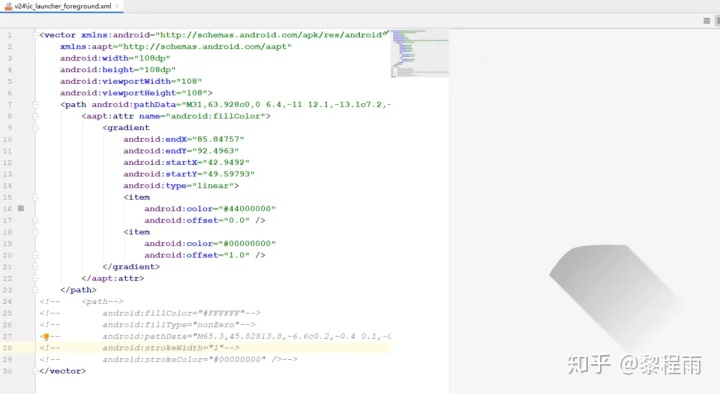Click the closing </vector> tag text
This screenshot has width=720, height=394.
pyautogui.click(x=62, y=371)
